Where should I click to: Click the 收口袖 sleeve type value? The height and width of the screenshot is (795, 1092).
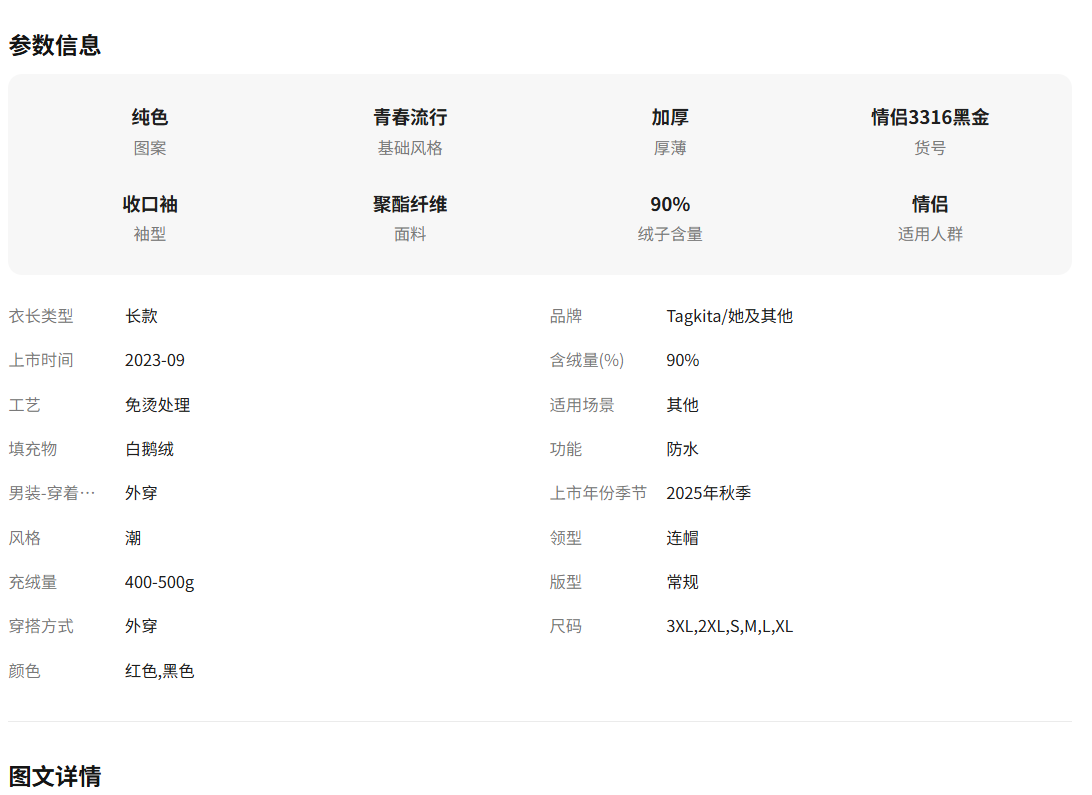pyautogui.click(x=150, y=204)
